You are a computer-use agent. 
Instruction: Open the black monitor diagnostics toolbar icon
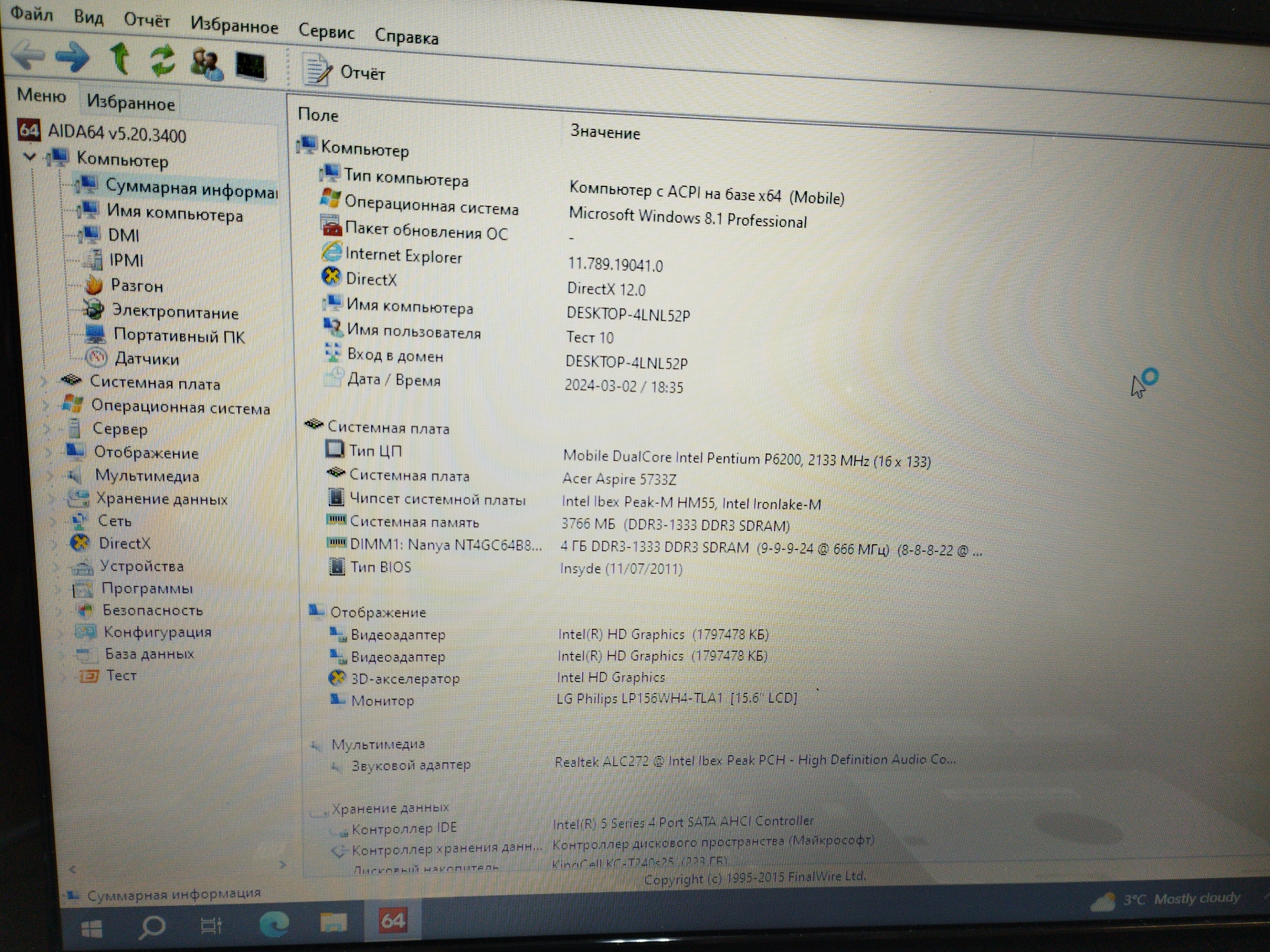pyautogui.click(x=251, y=65)
